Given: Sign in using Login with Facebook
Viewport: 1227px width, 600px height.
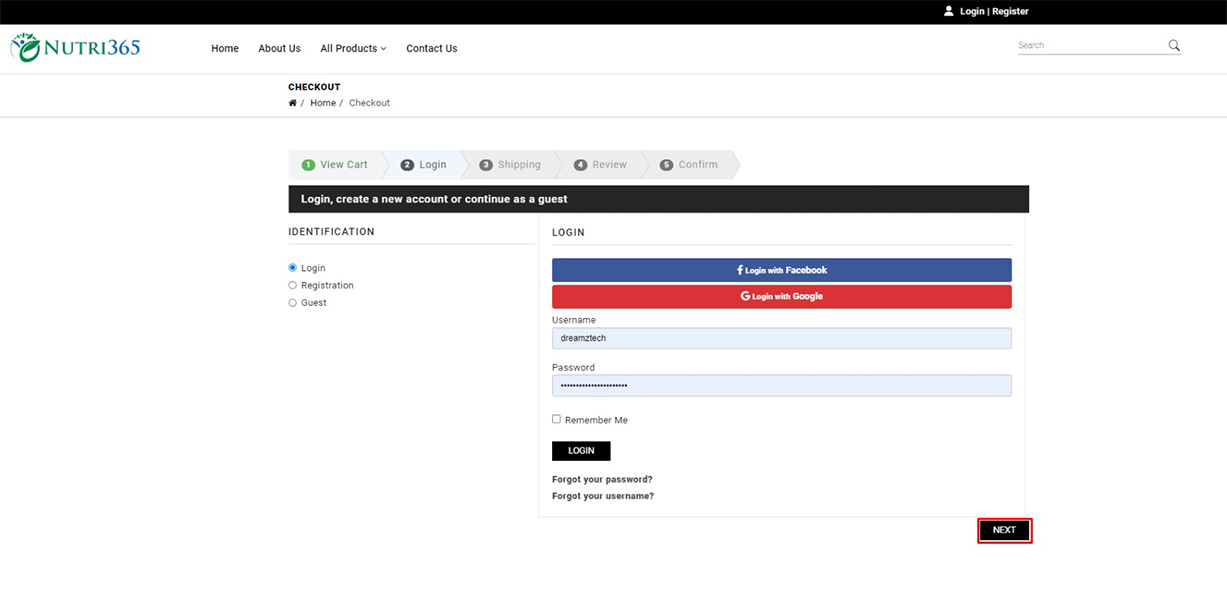Looking at the screenshot, I should tap(781, 270).
